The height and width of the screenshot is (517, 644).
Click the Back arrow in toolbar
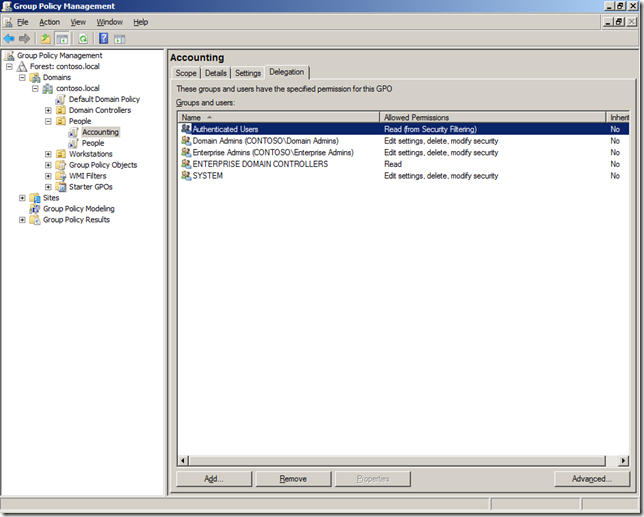[x=9, y=39]
